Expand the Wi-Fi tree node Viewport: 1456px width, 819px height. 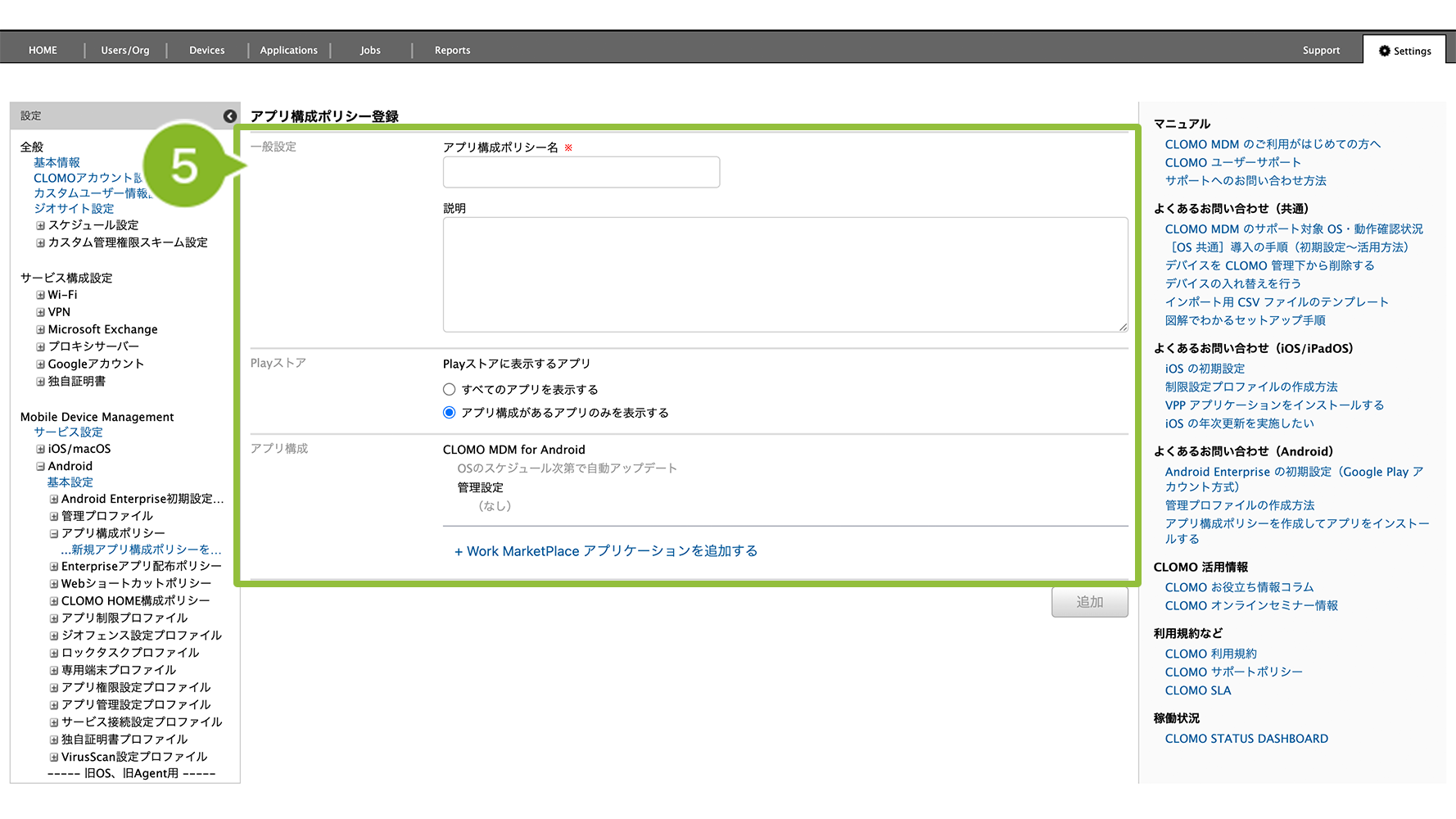point(40,295)
